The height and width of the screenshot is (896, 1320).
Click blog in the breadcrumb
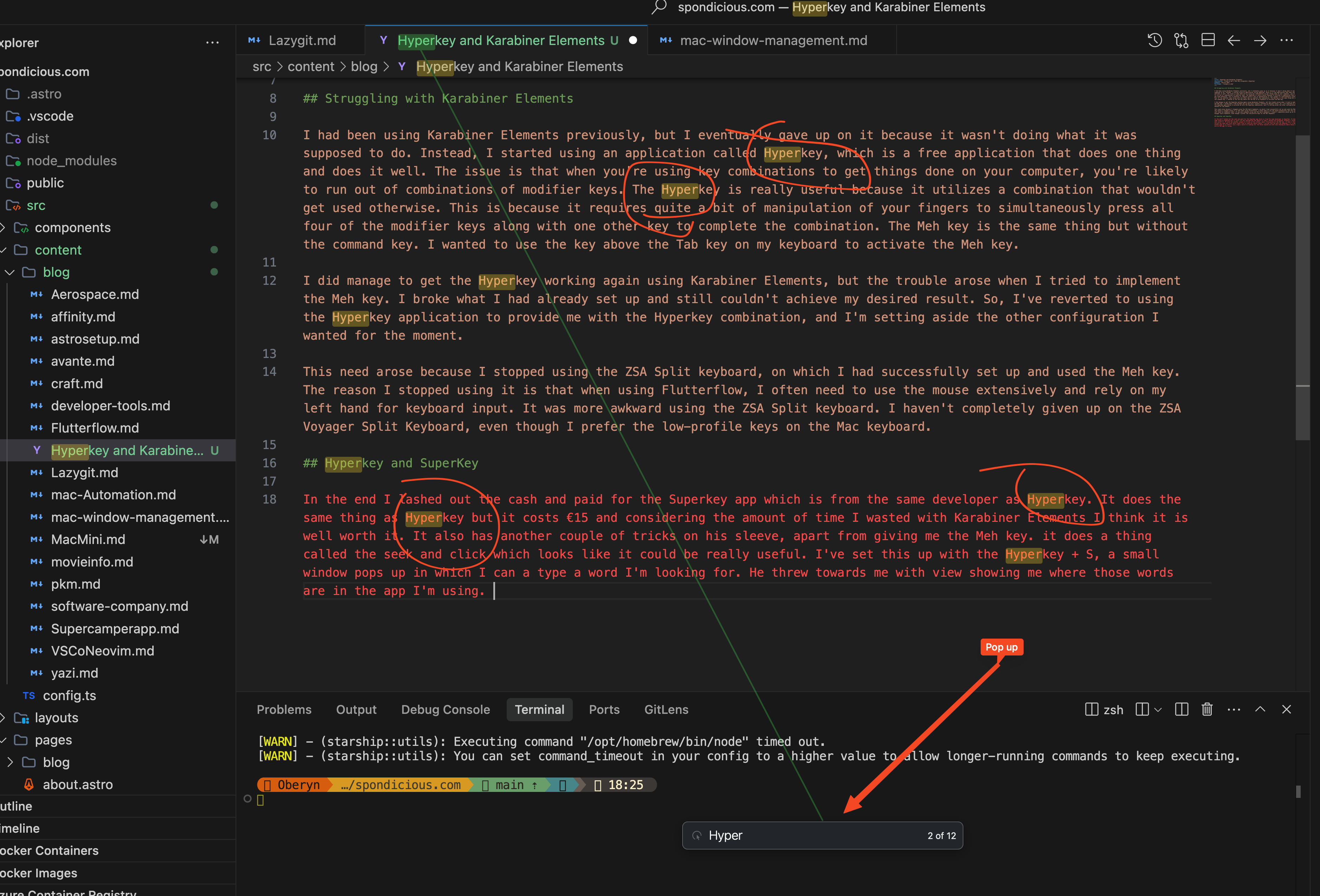coord(364,66)
